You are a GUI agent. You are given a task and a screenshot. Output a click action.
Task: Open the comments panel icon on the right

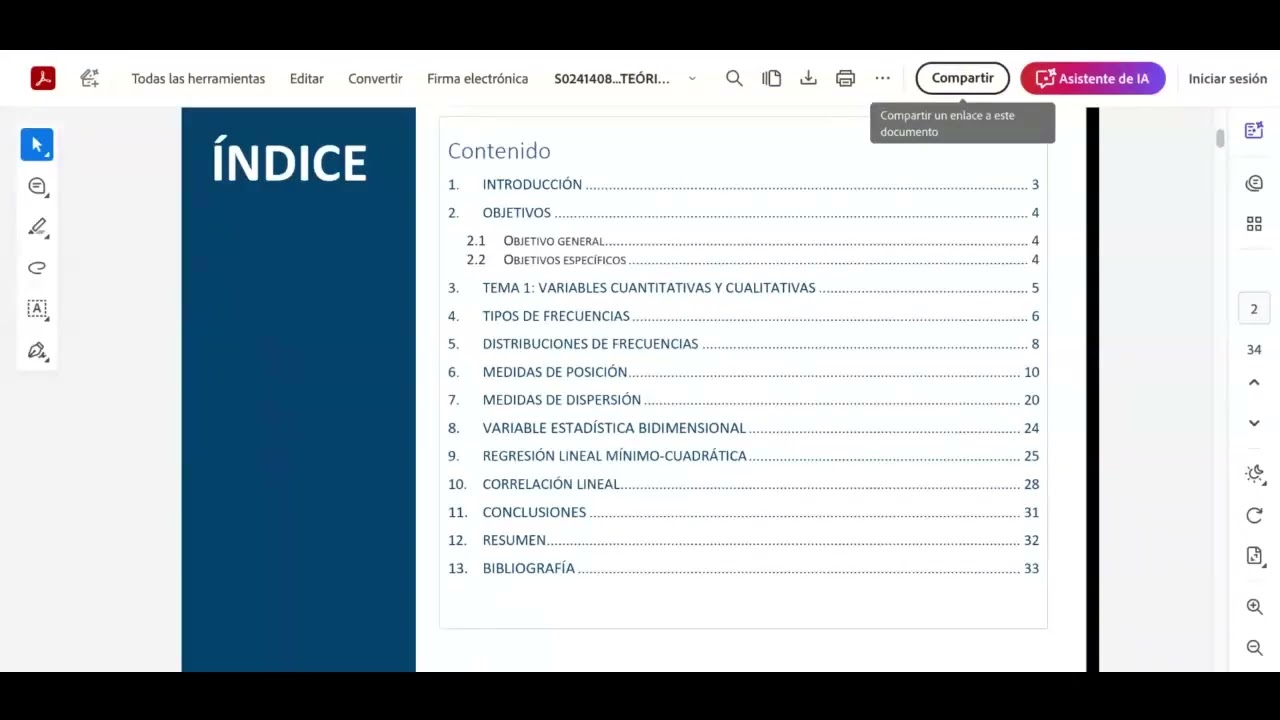click(1254, 183)
